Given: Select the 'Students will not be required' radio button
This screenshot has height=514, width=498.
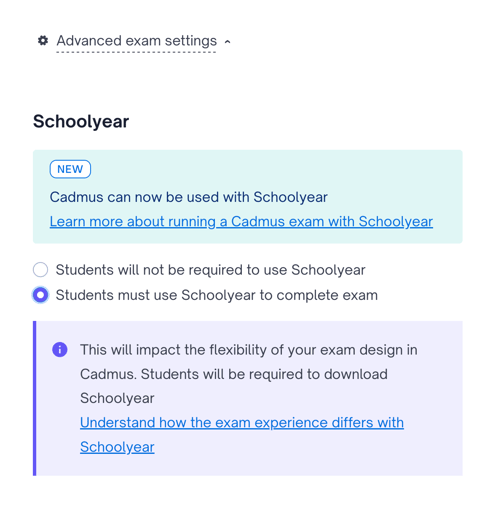Looking at the screenshot, I should [x=40, y=270].
